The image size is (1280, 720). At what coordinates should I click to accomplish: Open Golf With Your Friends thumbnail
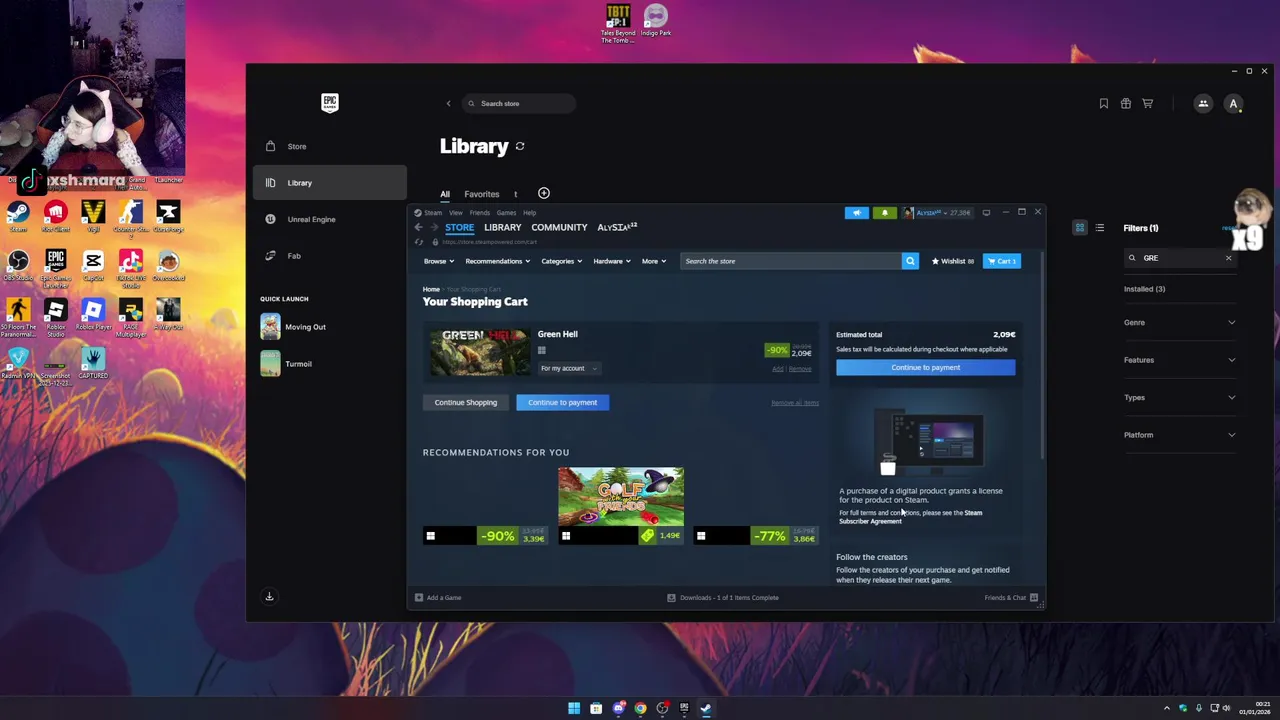click(621, 497)
